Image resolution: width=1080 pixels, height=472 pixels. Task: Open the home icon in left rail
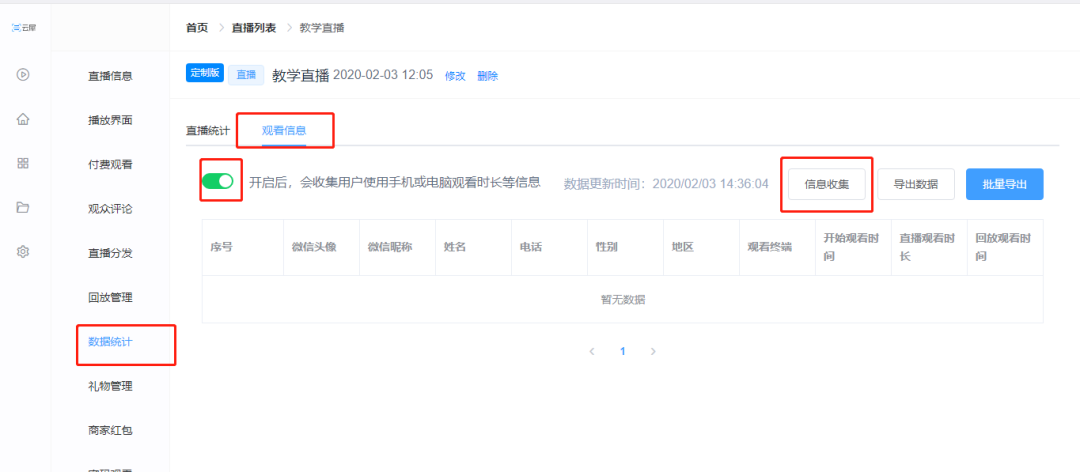23,119
